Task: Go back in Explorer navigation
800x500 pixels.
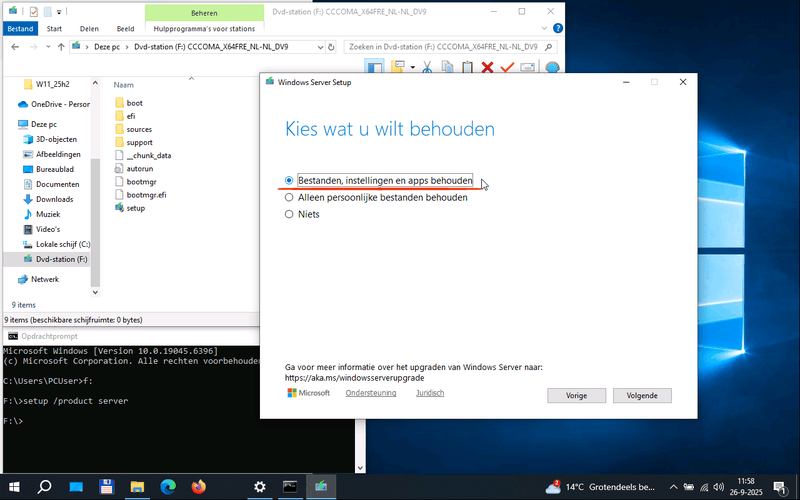Action: (15, 47)
